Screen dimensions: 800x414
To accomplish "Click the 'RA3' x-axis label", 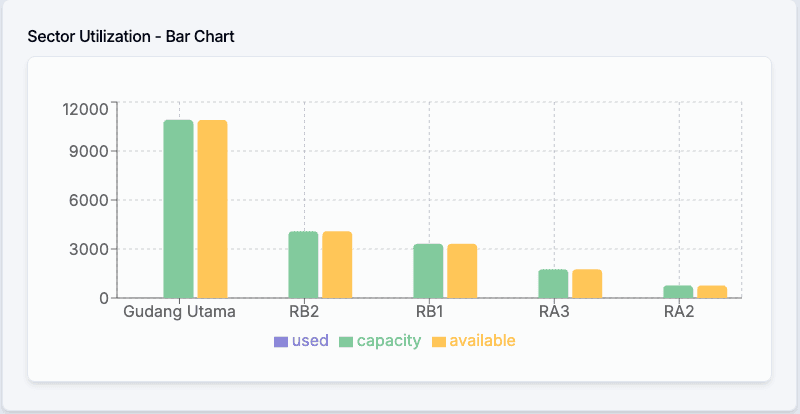I will 554,311.
